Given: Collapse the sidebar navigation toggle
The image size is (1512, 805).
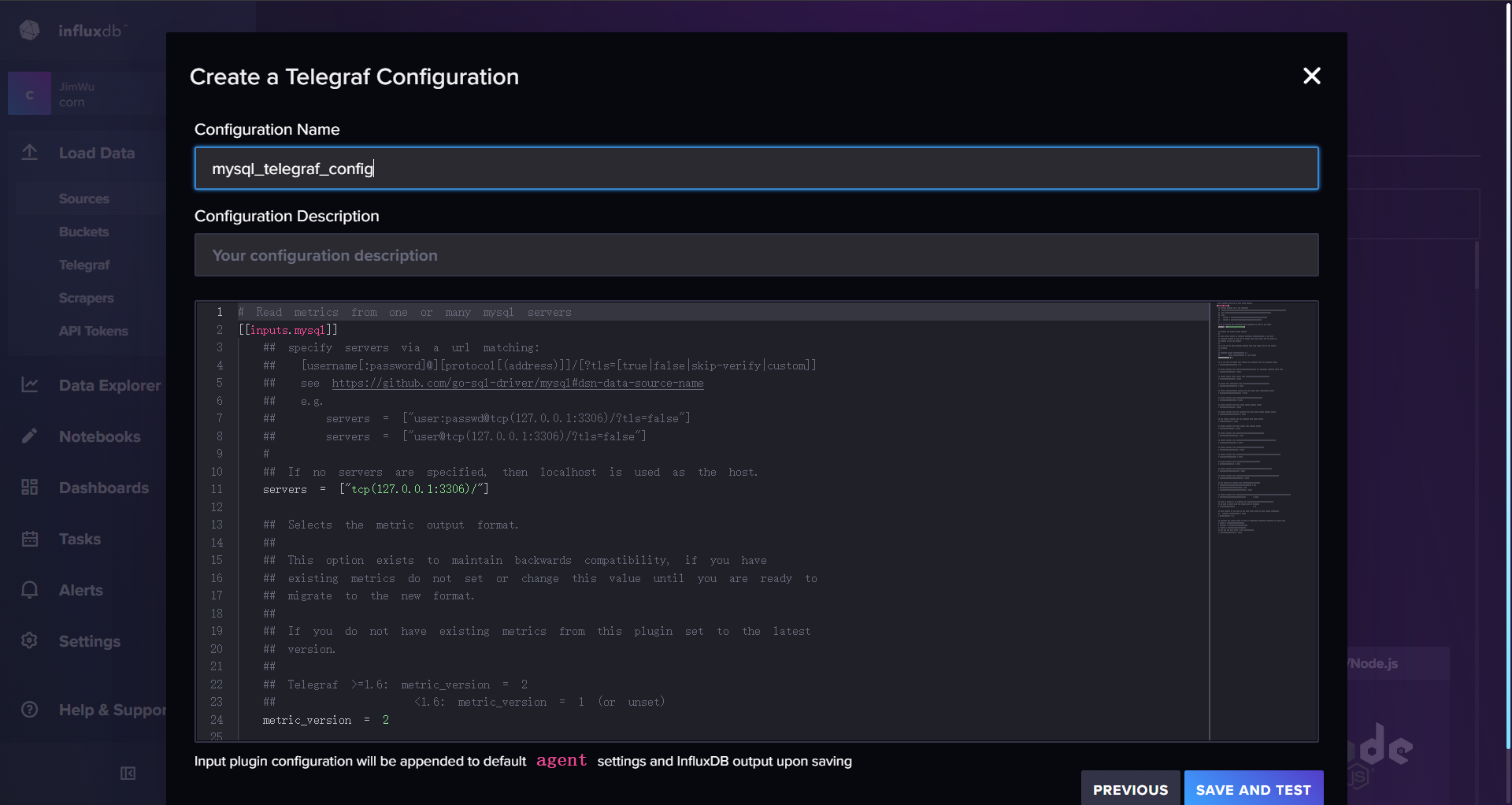Looking at the screenshot, I should [128, 773].
